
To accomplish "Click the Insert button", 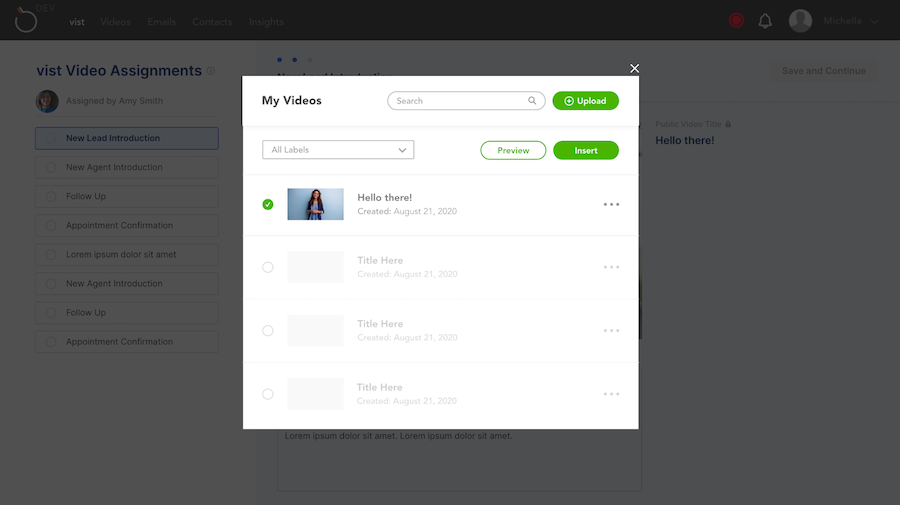I will [586, 150].
